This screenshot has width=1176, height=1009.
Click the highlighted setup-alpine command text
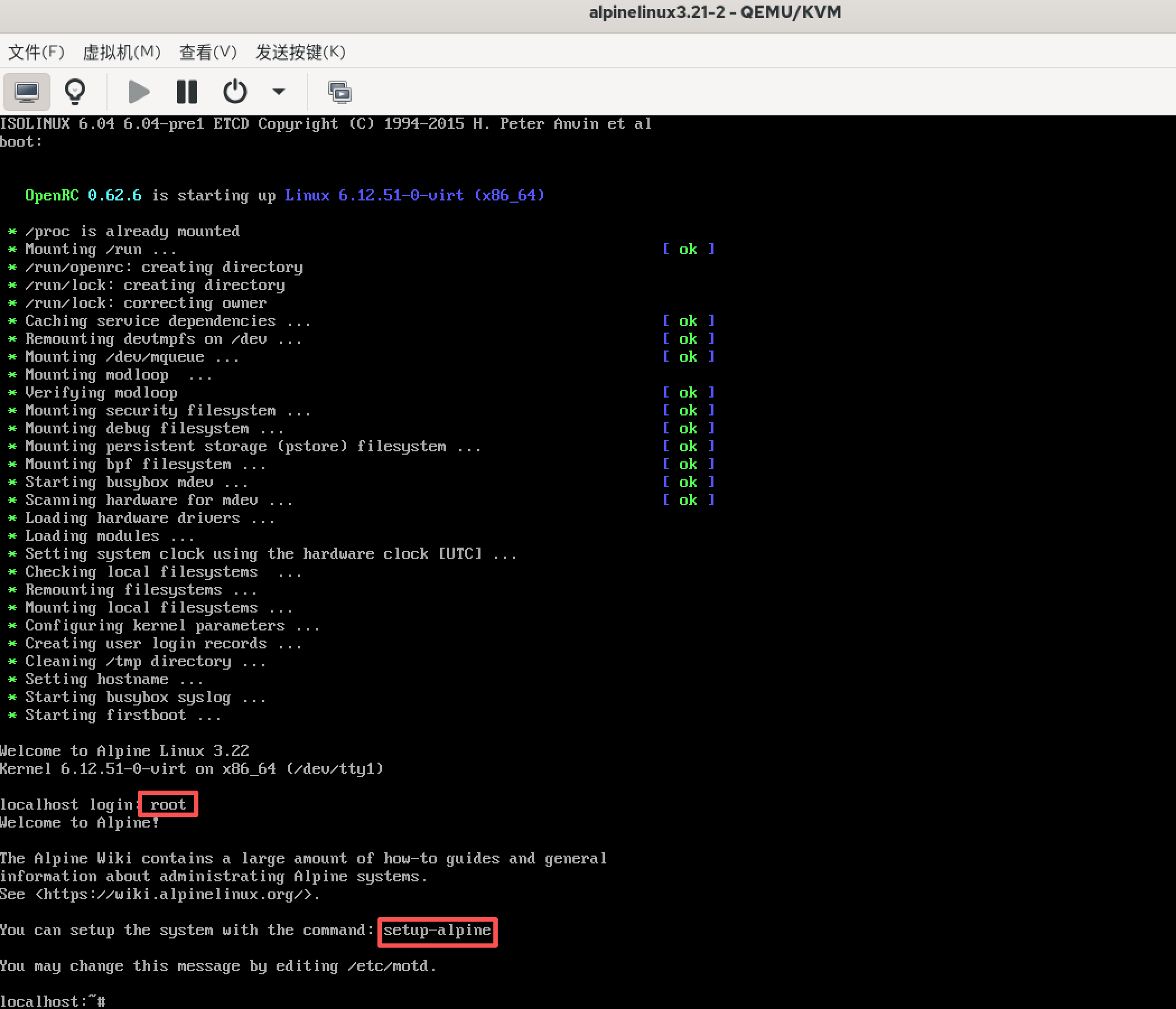[x=437, y=930]
